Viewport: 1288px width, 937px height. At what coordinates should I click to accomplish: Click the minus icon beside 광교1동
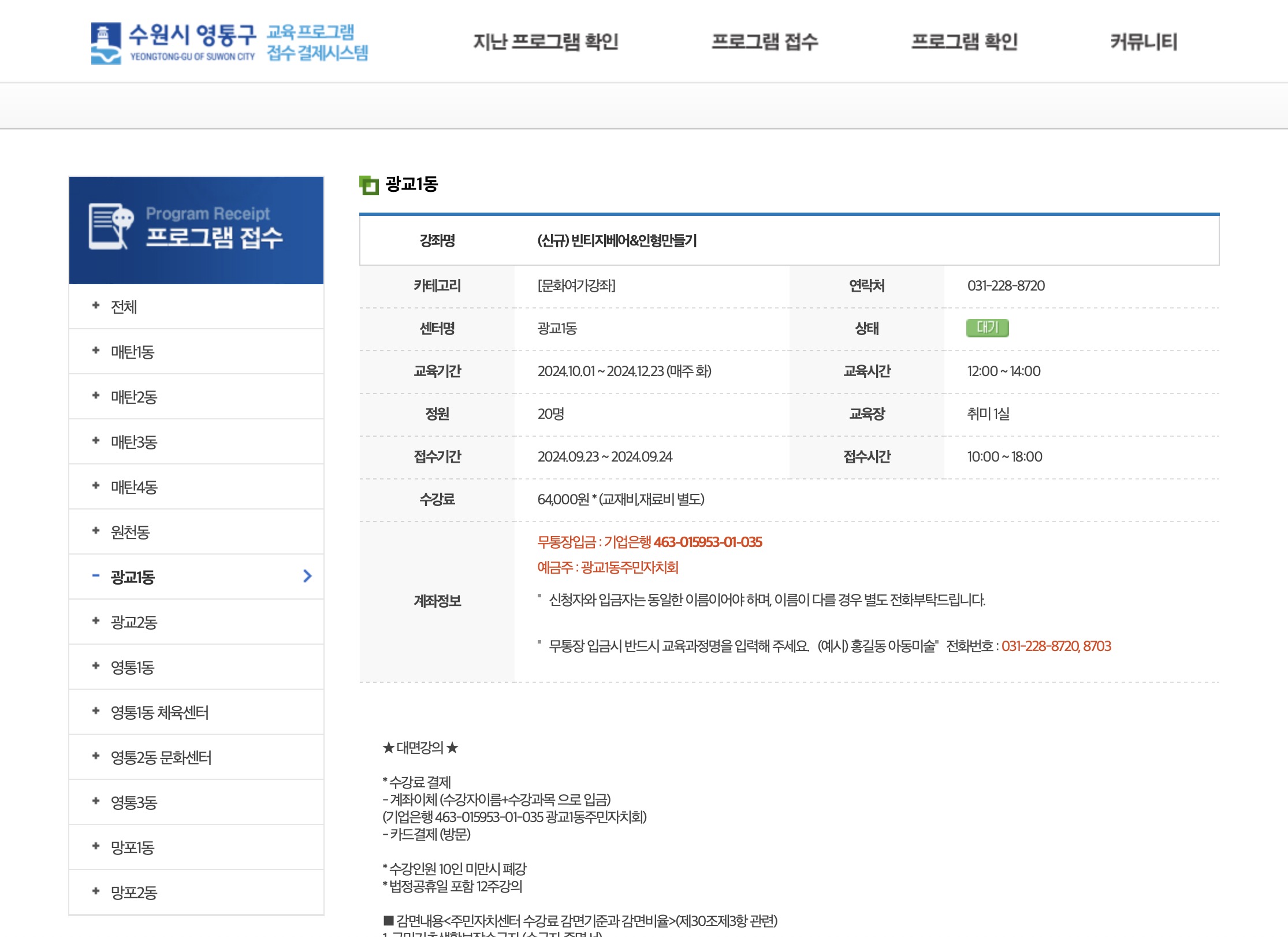96,576
